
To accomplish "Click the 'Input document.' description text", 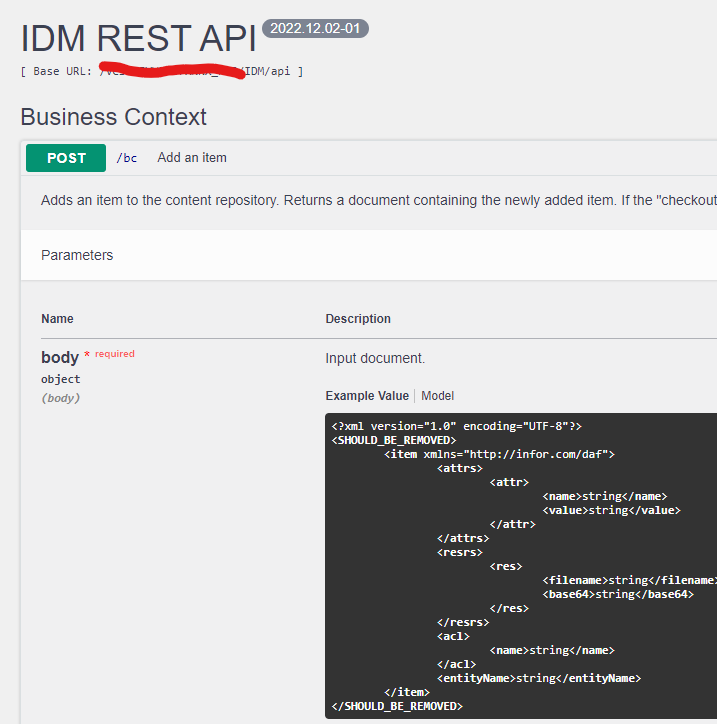I will point(375,358).
